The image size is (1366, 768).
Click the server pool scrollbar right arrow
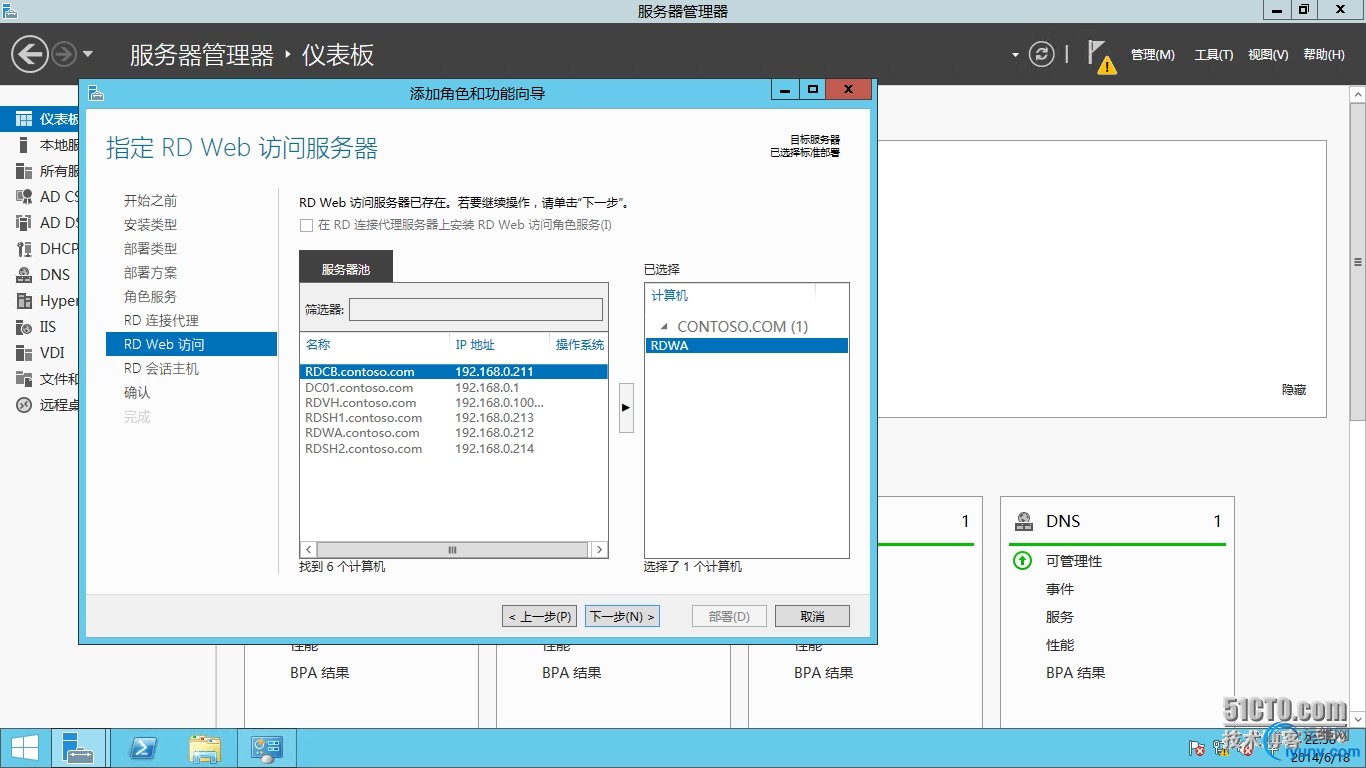[600, 550]
